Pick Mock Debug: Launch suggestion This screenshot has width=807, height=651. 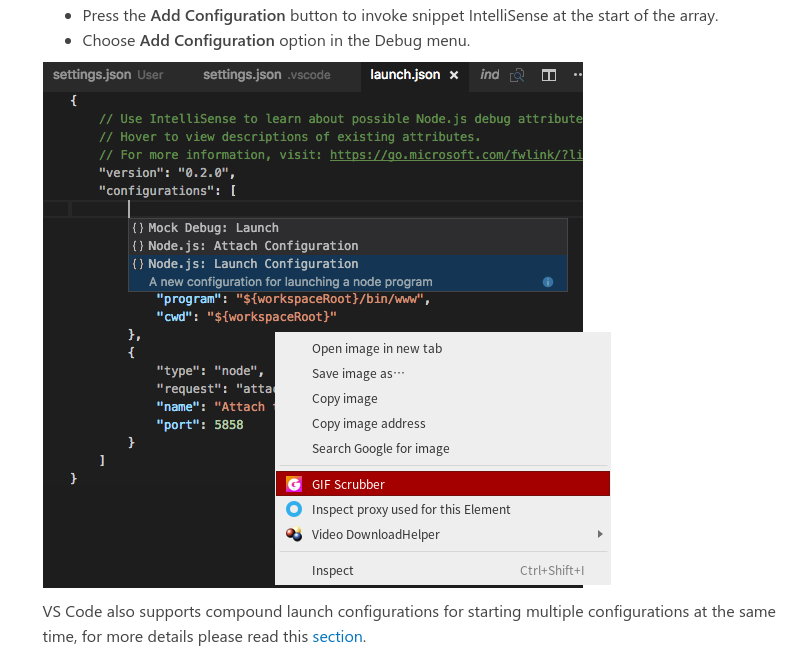348,228
